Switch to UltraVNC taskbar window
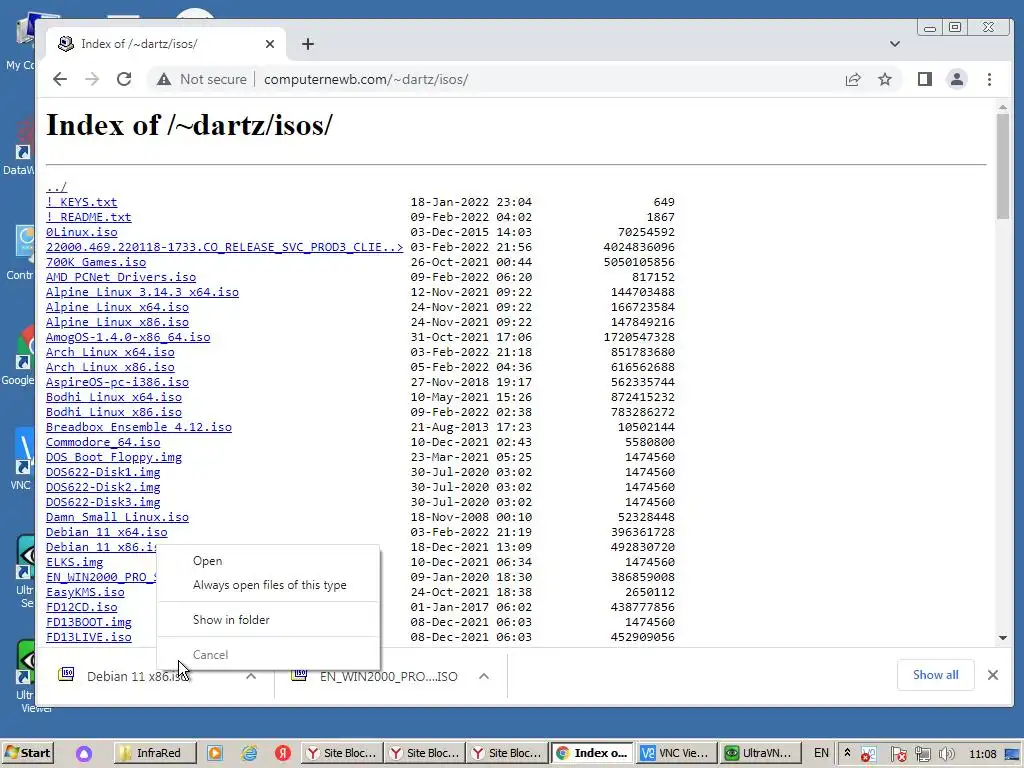Screen dimensions: 1024x768 [x=760, y=753]
